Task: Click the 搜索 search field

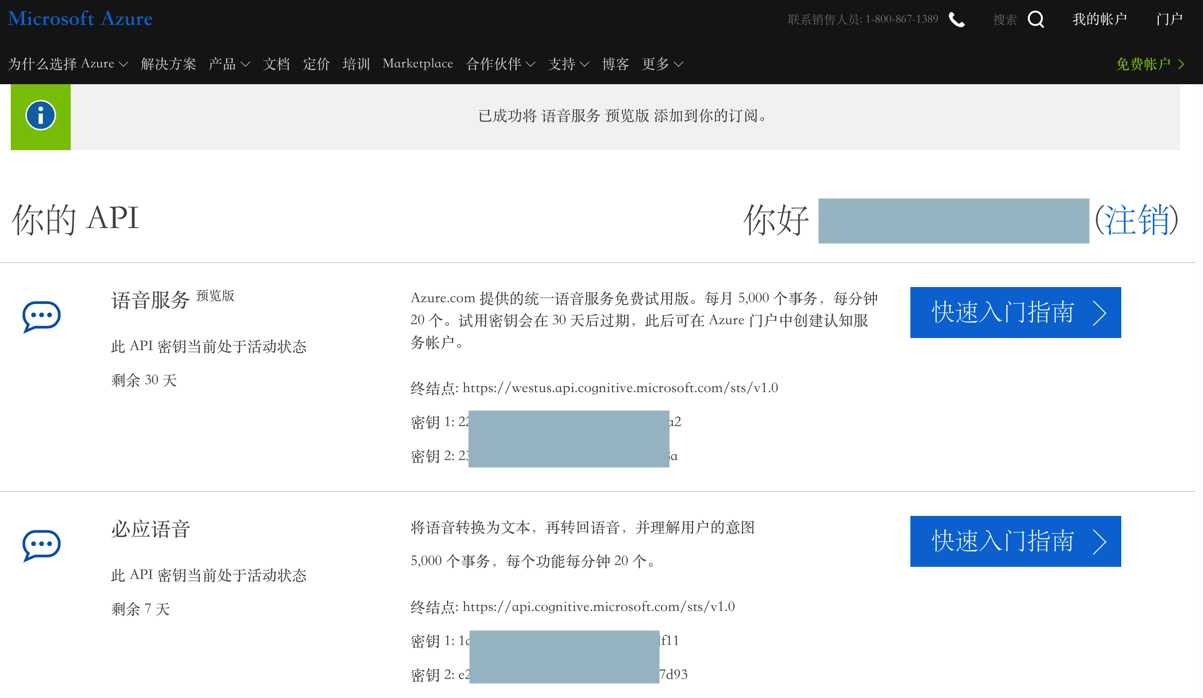Action: 1004,20
